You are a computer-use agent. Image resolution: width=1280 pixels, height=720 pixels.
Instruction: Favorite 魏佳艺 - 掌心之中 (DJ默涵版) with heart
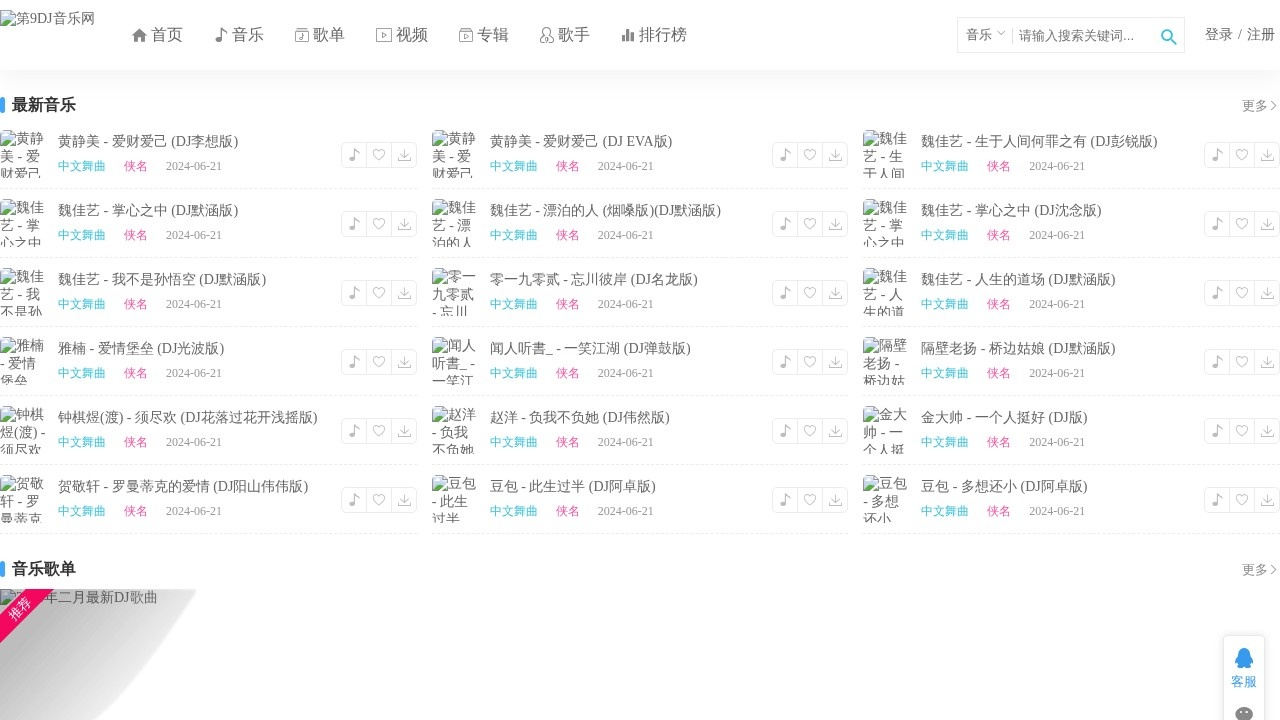pos(379,224)
